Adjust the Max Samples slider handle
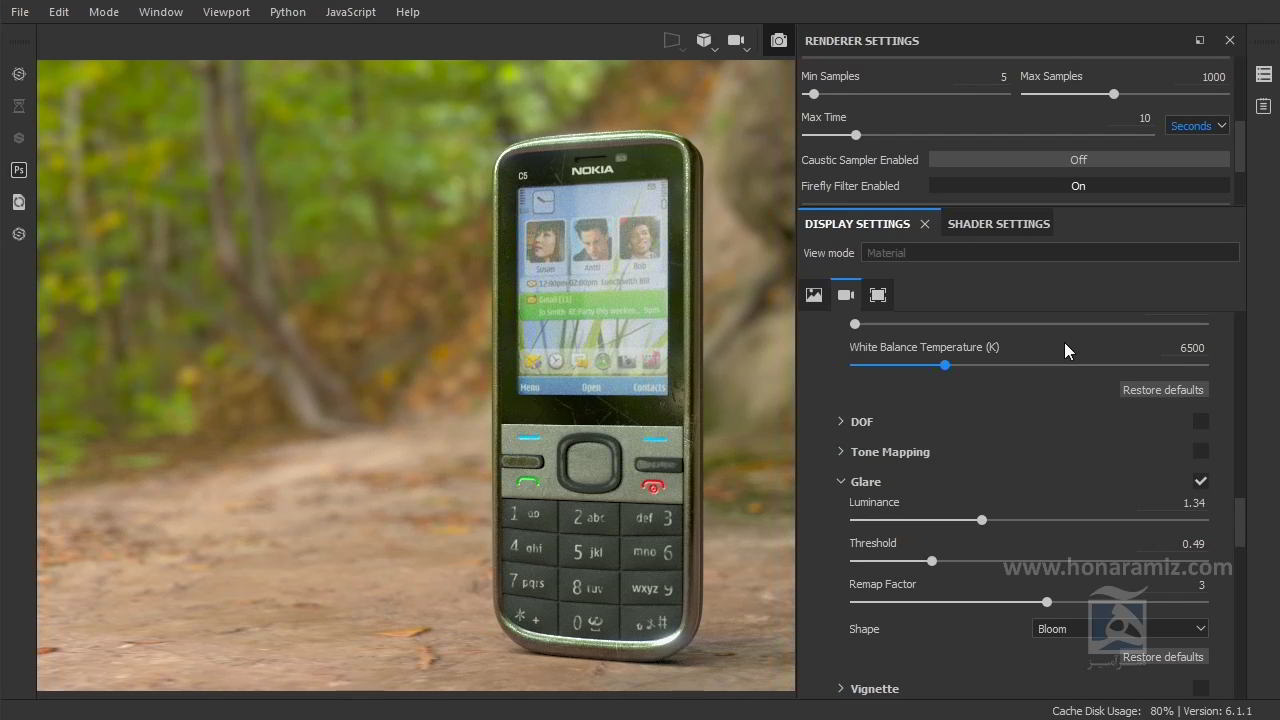Viewport: 1280px width, 720px height. point(1114,94)
